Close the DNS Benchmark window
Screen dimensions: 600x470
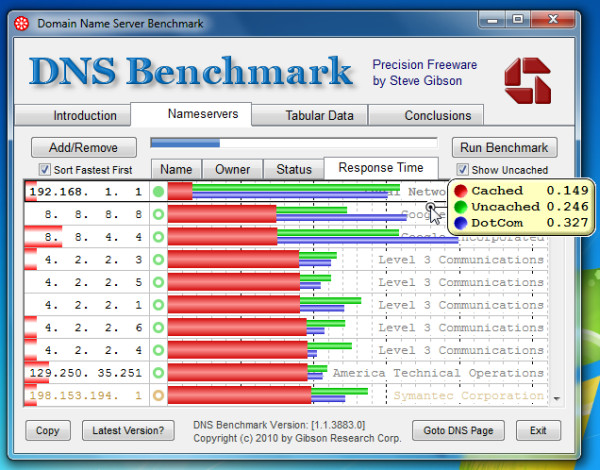coord(553,19)
